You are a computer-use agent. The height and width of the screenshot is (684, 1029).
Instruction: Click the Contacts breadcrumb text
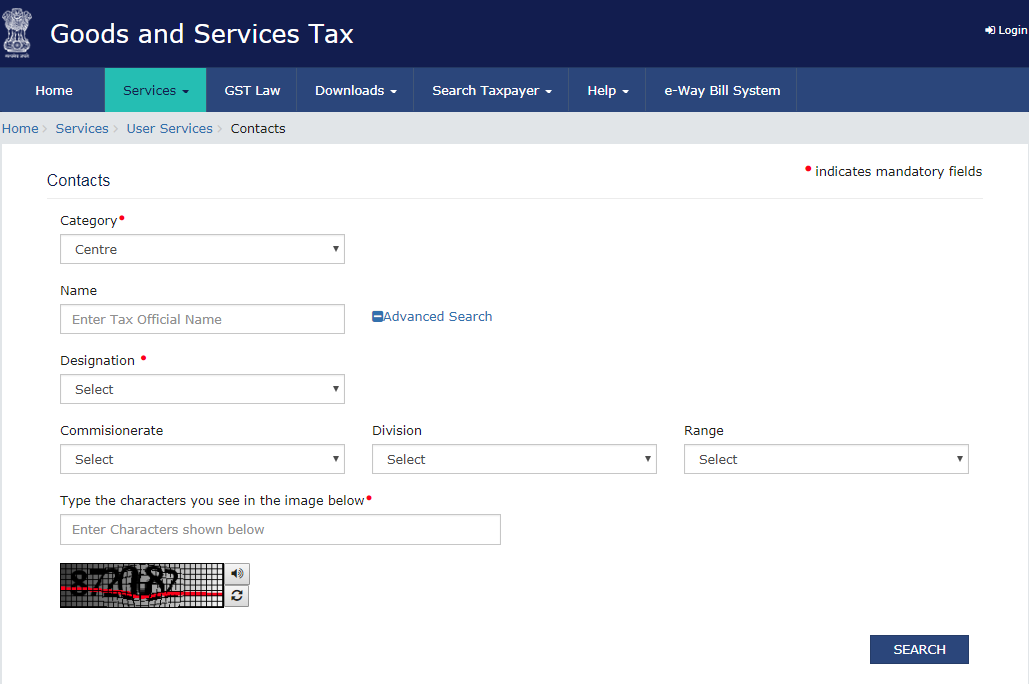click(x=258, y=129)
